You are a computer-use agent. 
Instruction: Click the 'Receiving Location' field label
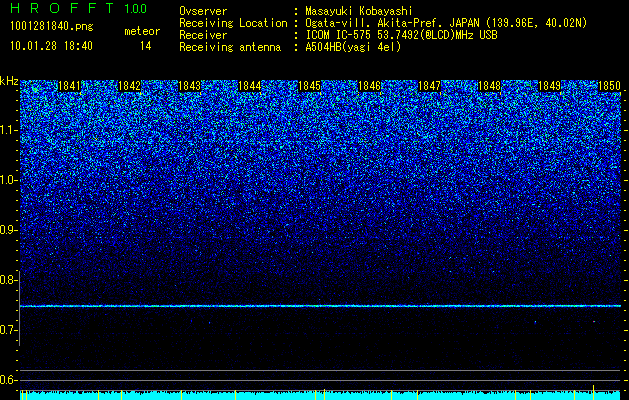pyautogui.click(x=233, y=24)
